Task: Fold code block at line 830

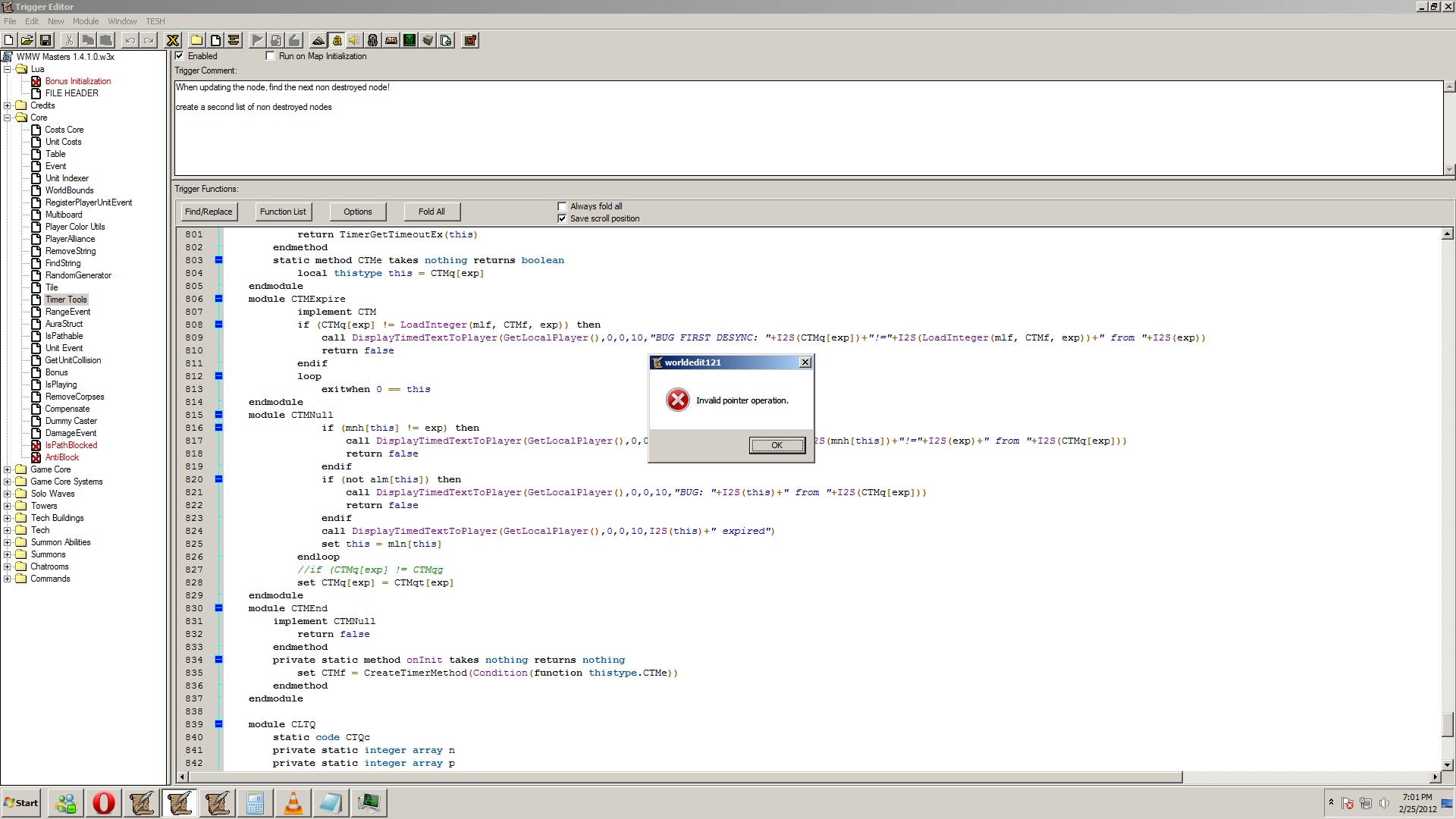Action: pos(218,608)
